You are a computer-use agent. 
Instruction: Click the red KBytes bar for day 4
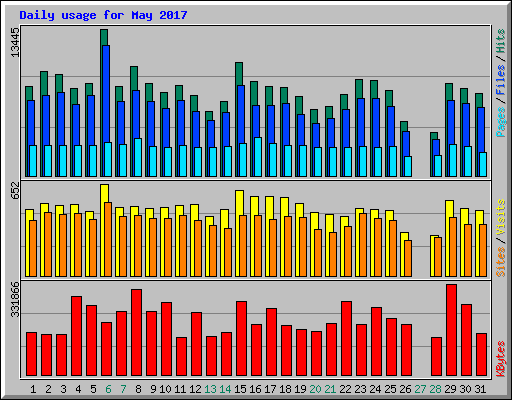(76, 336)
